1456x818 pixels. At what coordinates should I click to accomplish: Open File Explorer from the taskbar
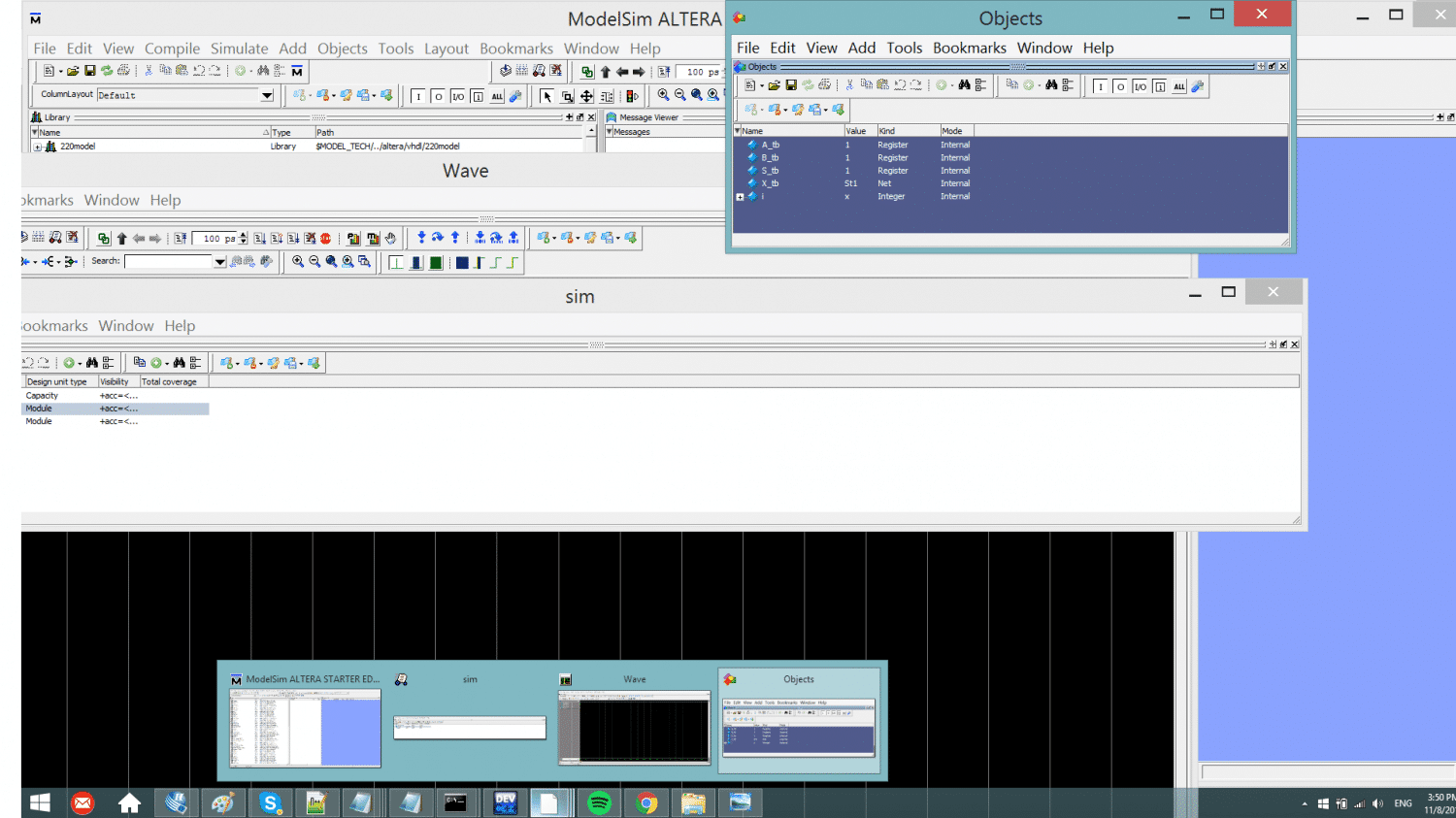coord(693,802)
